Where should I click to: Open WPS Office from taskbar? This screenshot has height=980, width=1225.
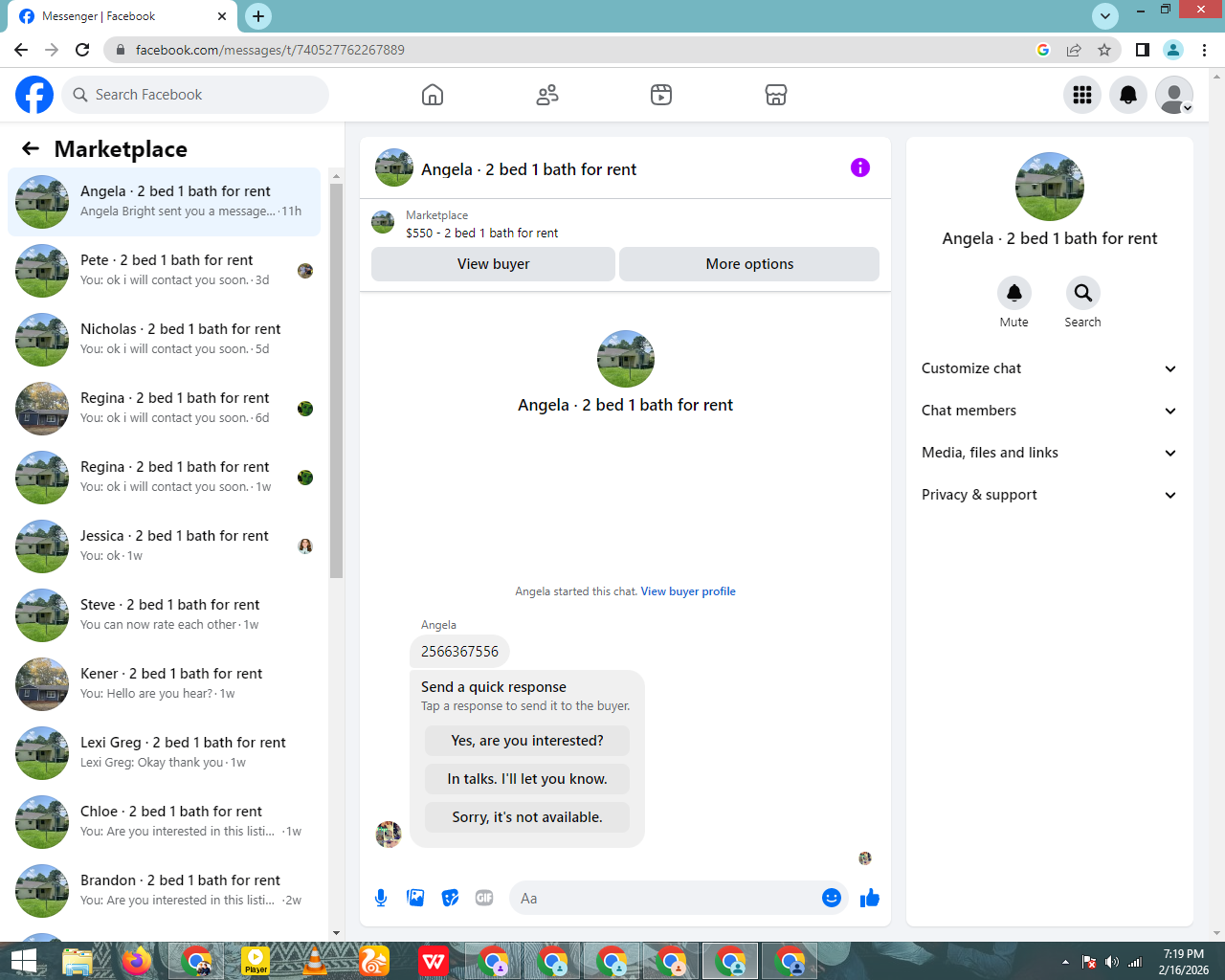click(434, 961)
